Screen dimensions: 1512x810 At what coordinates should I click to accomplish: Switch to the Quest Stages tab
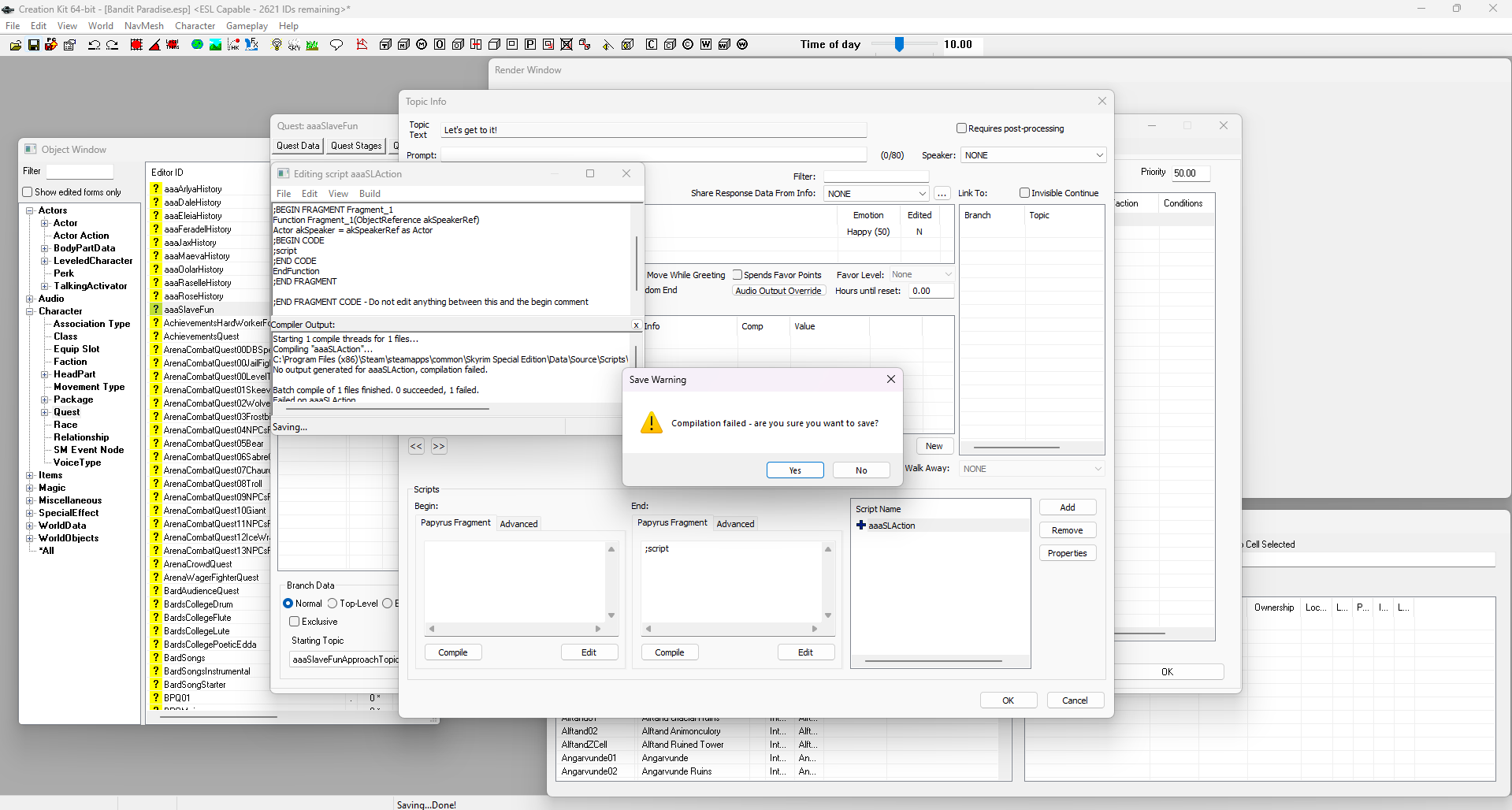point(356,145)
